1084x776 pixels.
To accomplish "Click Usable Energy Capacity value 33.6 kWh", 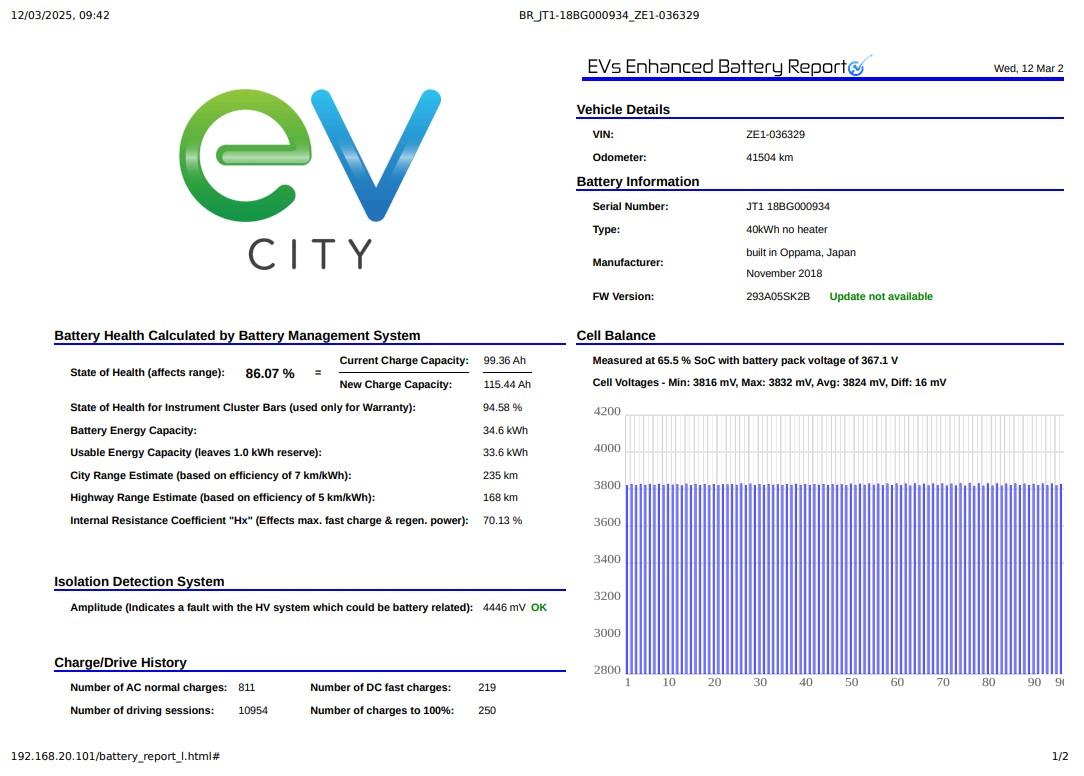I will 505,452.
